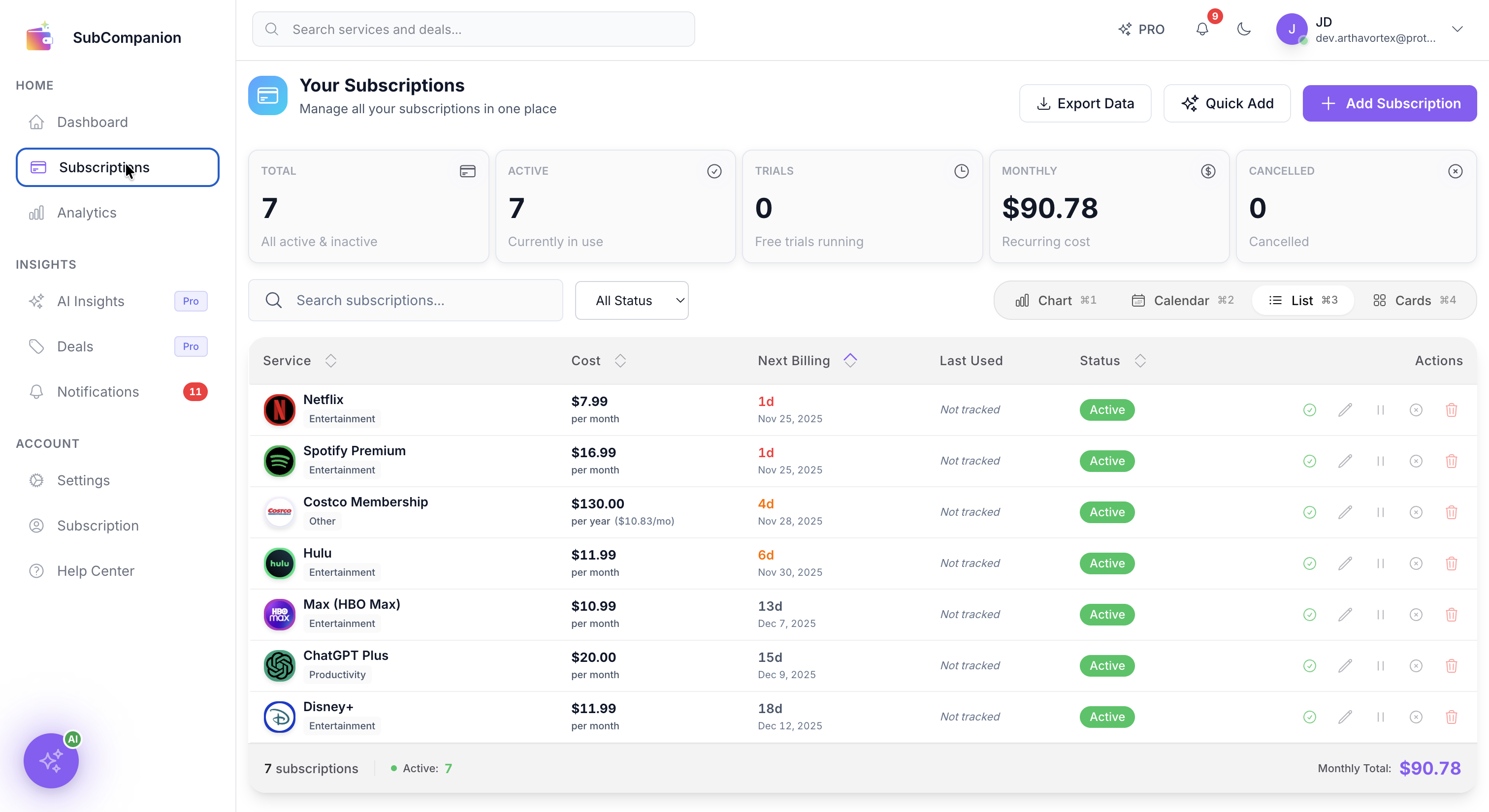The width and height of the screenshot is (1489, 812).
Task: Open Analytics in the sidebar
Action: click(117, 213)
